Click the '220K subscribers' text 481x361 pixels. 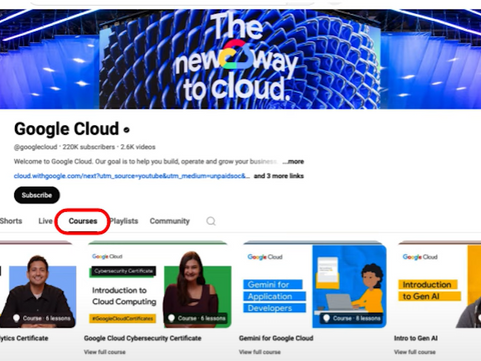[89, 147]
